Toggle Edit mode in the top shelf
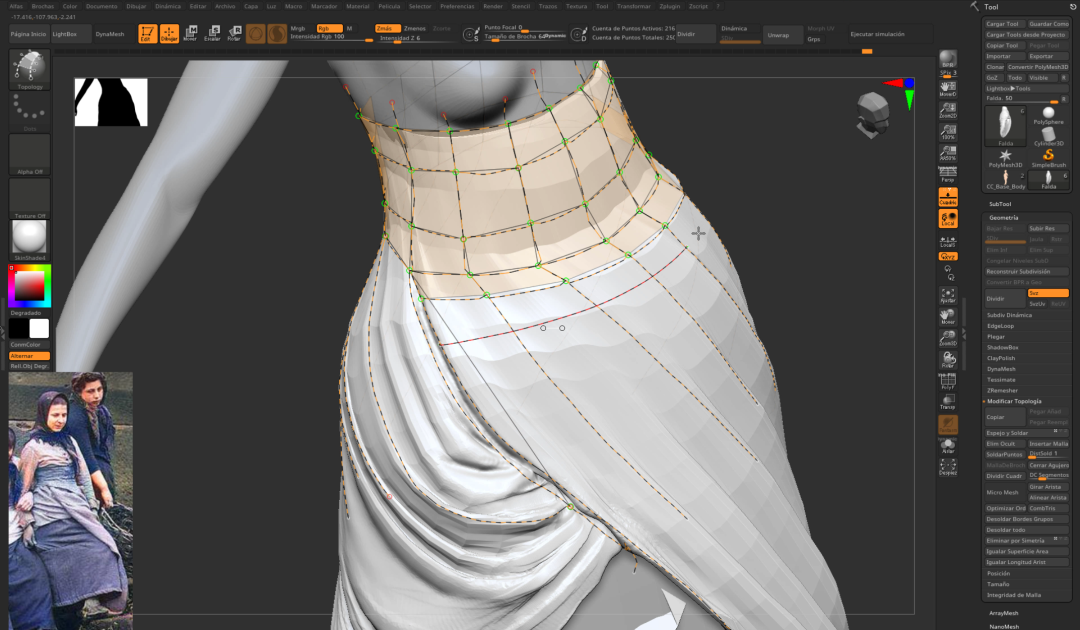The height and width of the screenshot is (630, 1080). [147, 33]
